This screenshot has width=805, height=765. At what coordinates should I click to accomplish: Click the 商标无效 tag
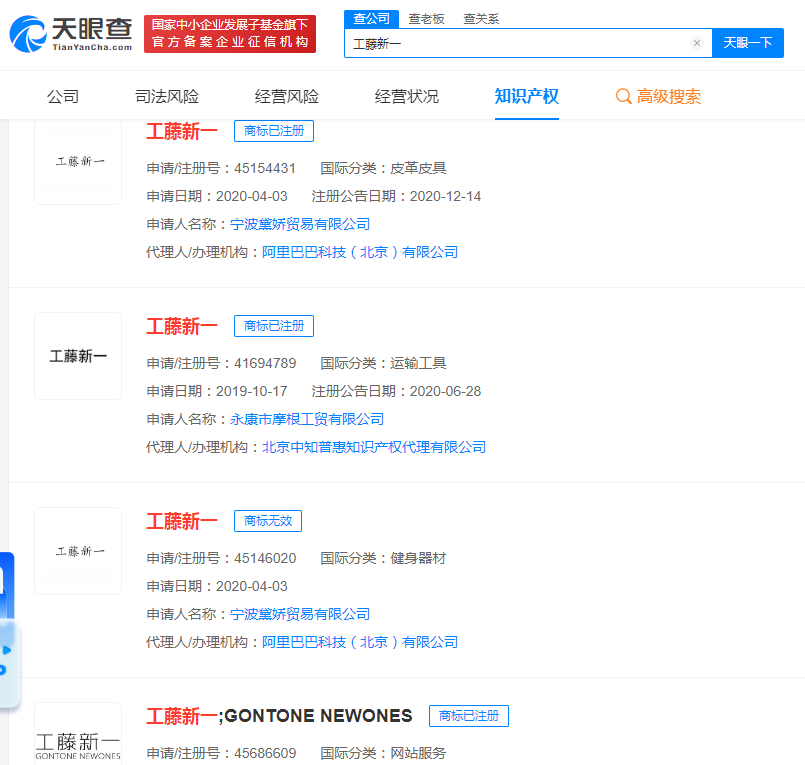[x=268, y=521]
